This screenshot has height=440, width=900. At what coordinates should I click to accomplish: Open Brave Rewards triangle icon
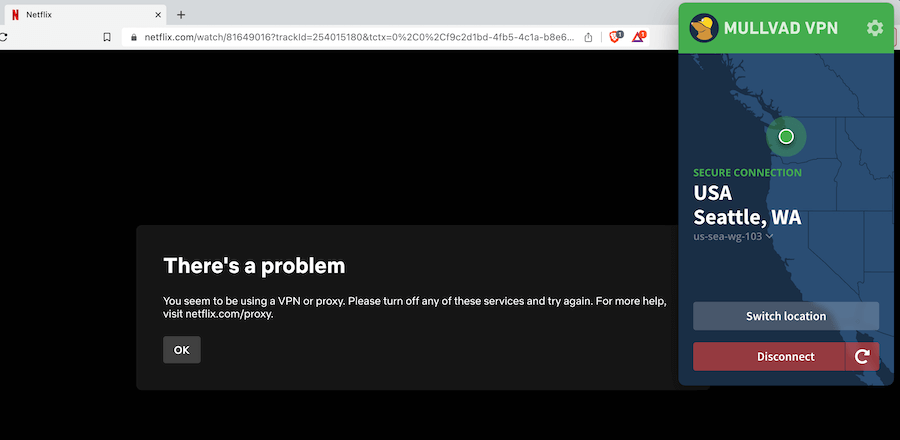[639, 37]
